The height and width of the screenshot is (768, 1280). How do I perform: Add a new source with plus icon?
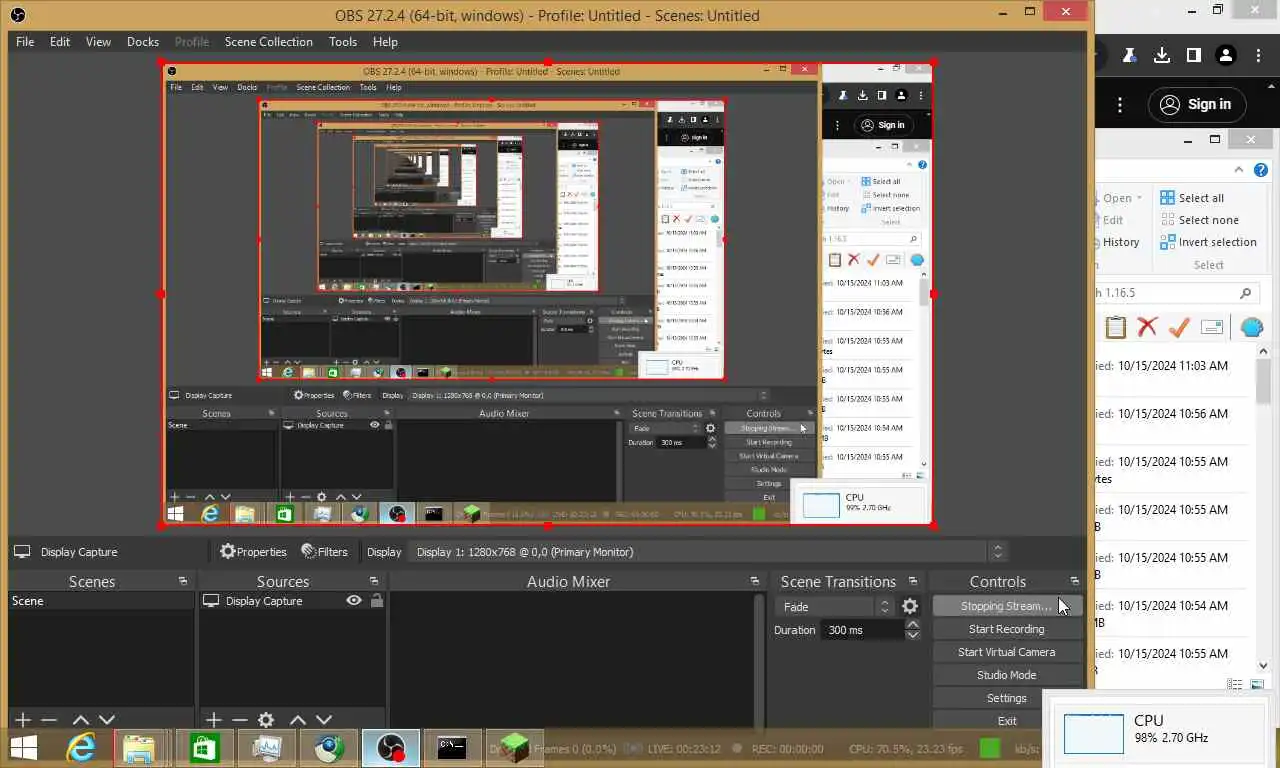tap(213, 719)
